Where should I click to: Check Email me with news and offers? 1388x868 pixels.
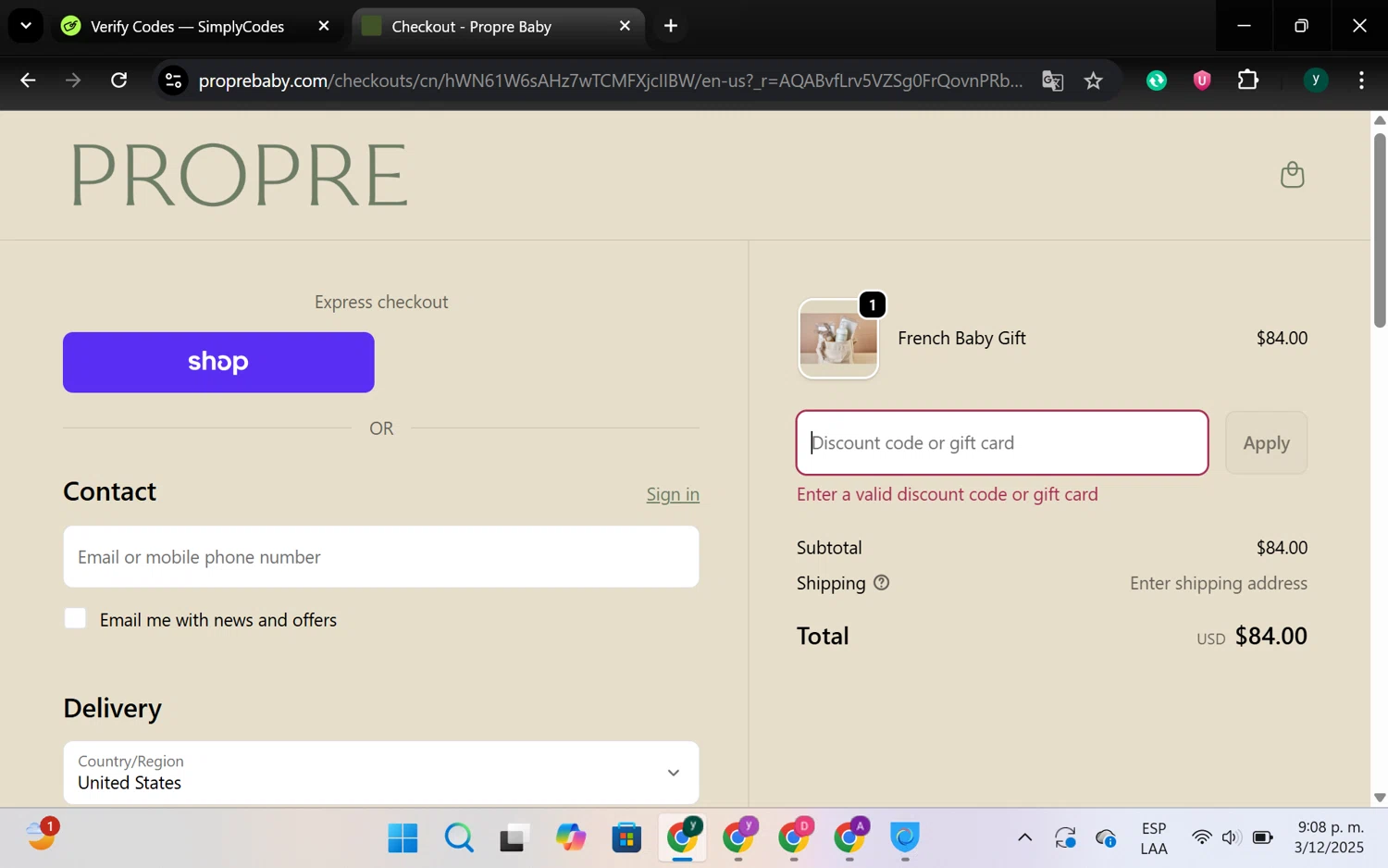pyautogui.click(x=76, y=618)
